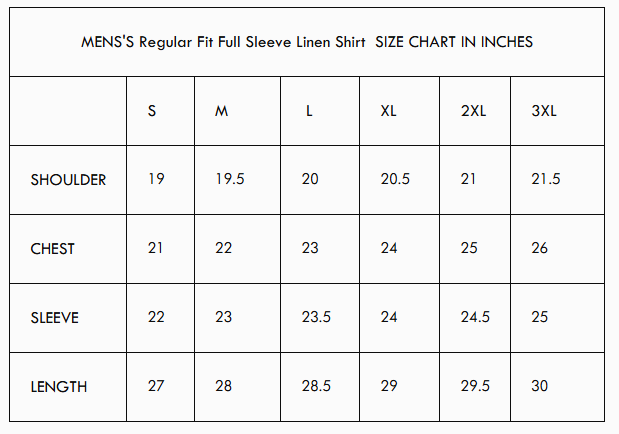
Task: Click the XL size column header
Action: (x=389, y=111)
